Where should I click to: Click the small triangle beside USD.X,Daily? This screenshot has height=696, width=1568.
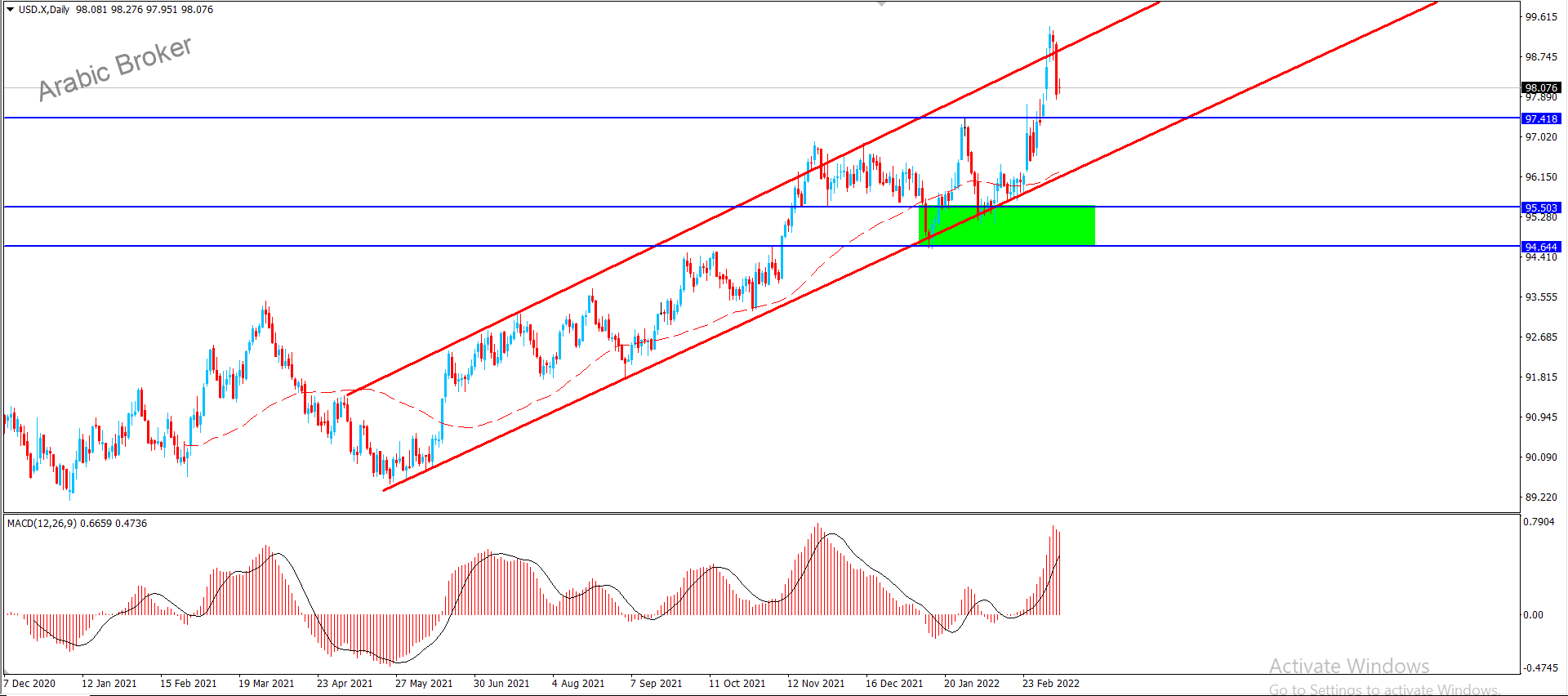pyautogui.click(x=10, y=10)
